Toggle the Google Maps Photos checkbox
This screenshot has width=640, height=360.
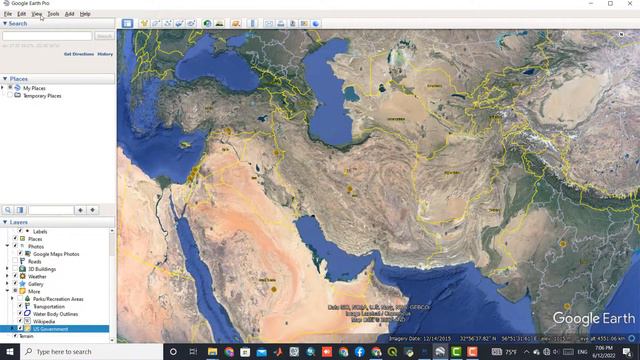20,253
